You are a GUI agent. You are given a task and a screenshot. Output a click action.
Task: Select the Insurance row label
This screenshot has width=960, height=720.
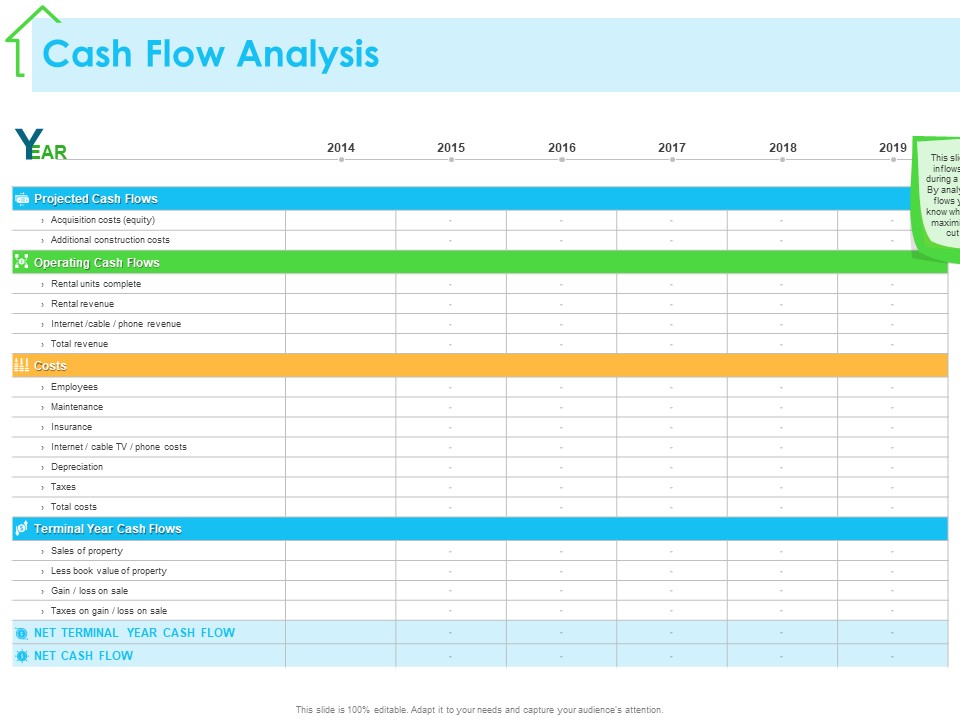[72, 427]
